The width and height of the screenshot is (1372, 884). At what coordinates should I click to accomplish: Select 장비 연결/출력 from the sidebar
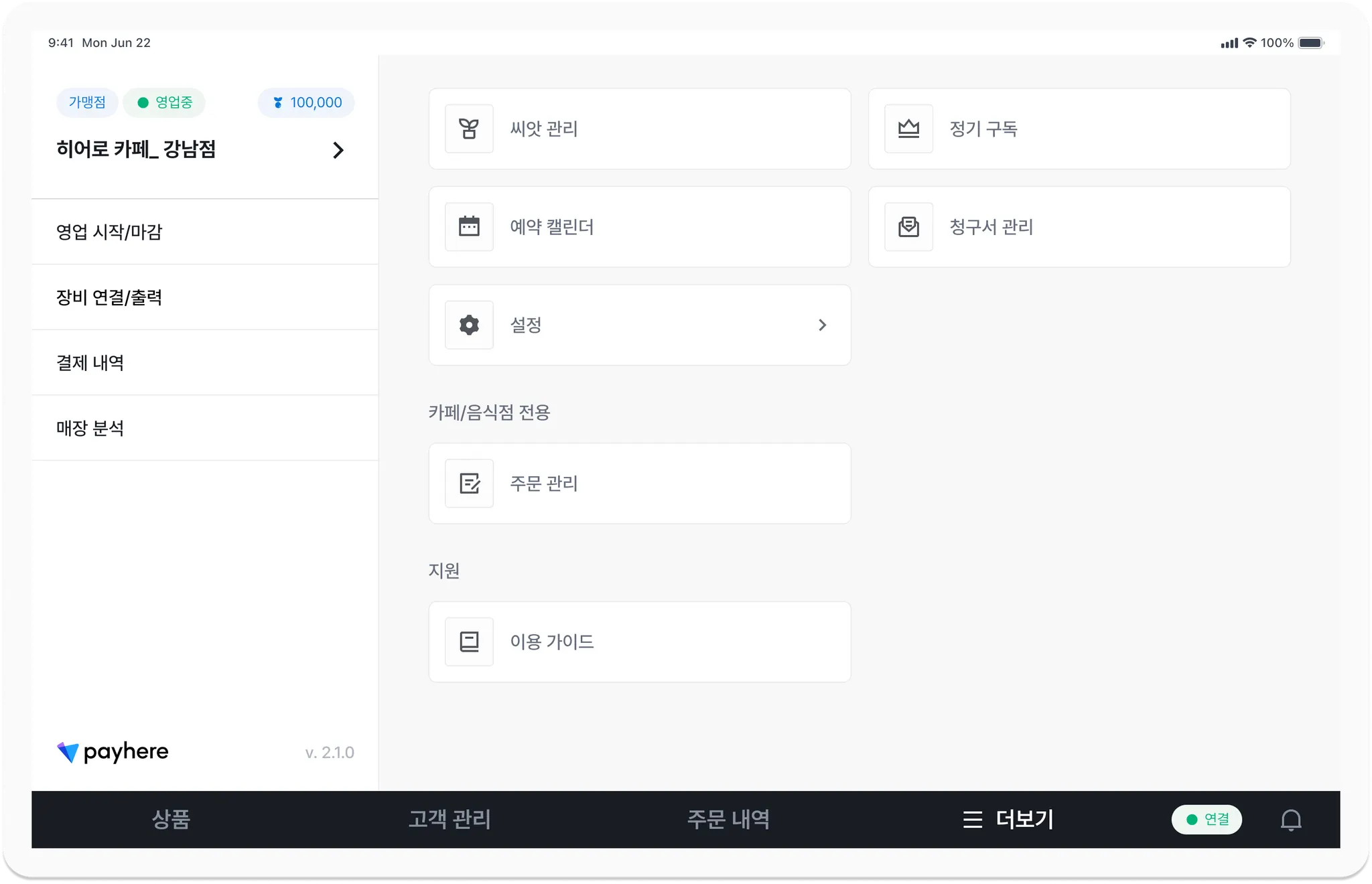(x=109, y=297)
